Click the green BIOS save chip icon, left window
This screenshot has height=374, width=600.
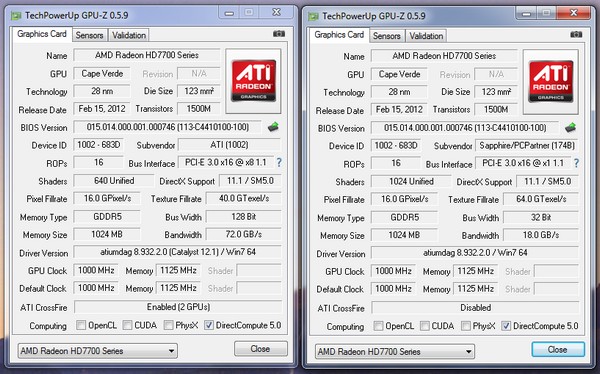click(x=273, y=127)
